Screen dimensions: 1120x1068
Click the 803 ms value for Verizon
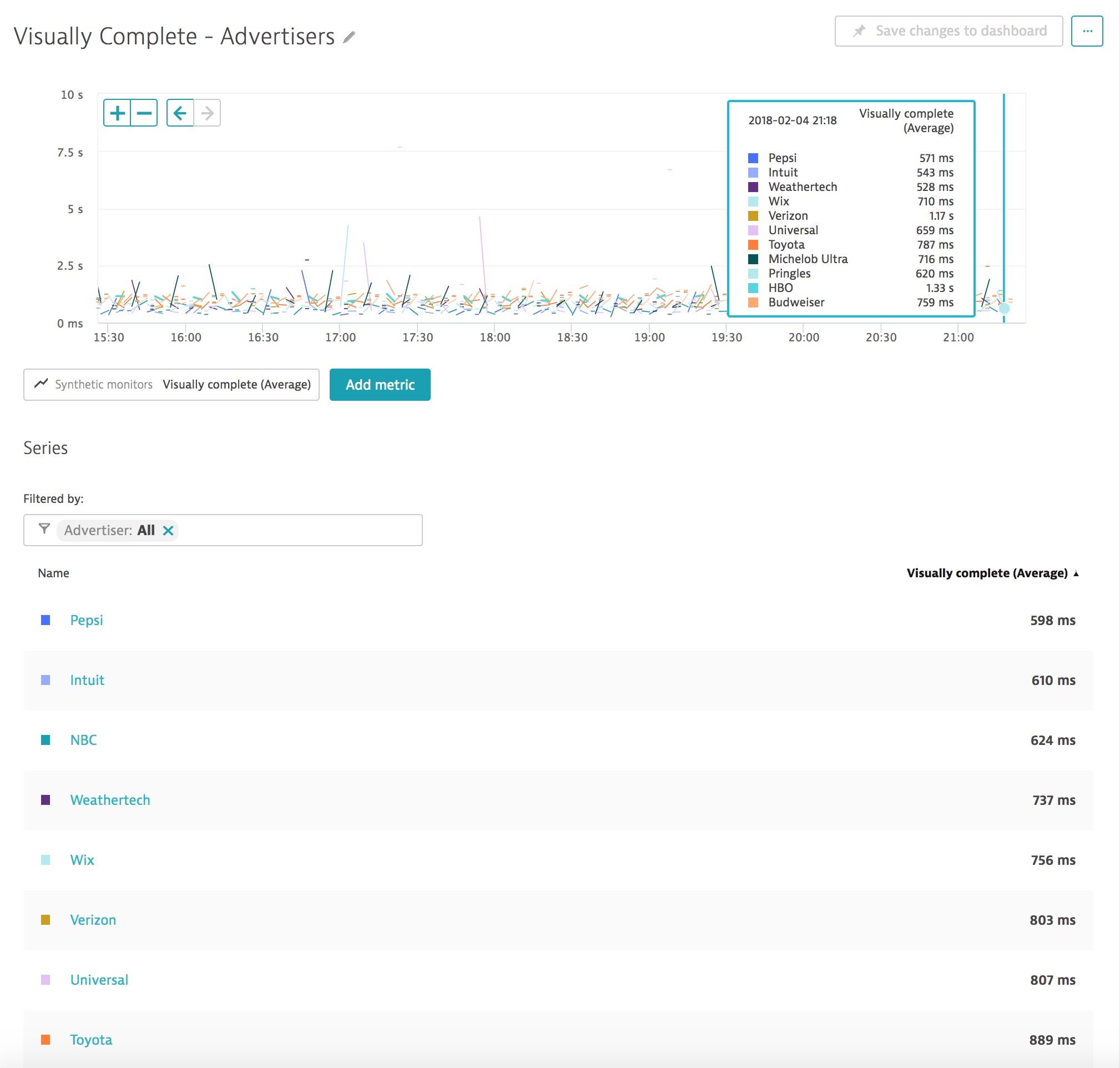tap(1052, 919)
